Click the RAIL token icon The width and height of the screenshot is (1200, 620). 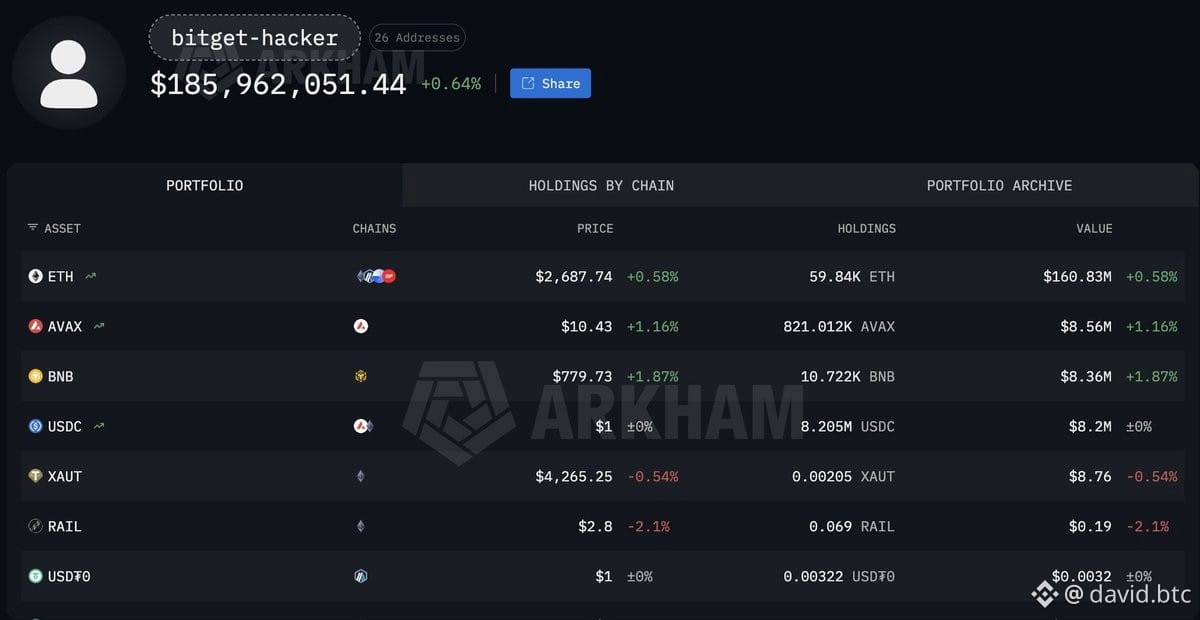[36, 526]
